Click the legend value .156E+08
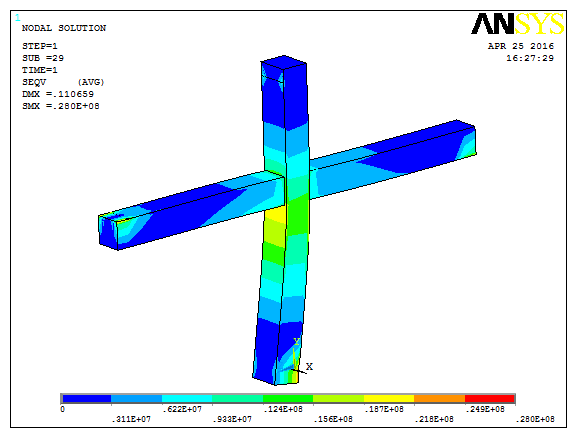The image size is (584, 438). point(333,419)
